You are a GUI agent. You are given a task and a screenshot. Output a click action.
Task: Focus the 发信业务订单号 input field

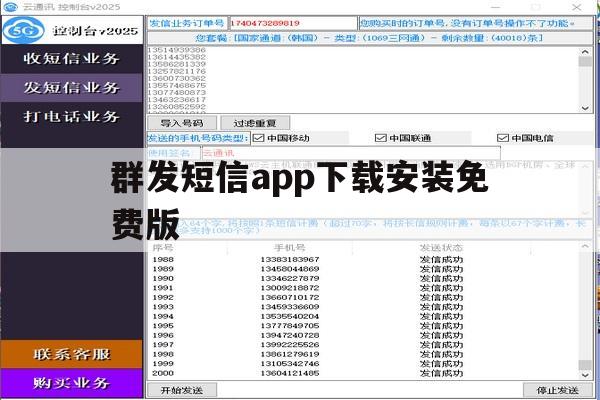(x=293, y=23)
